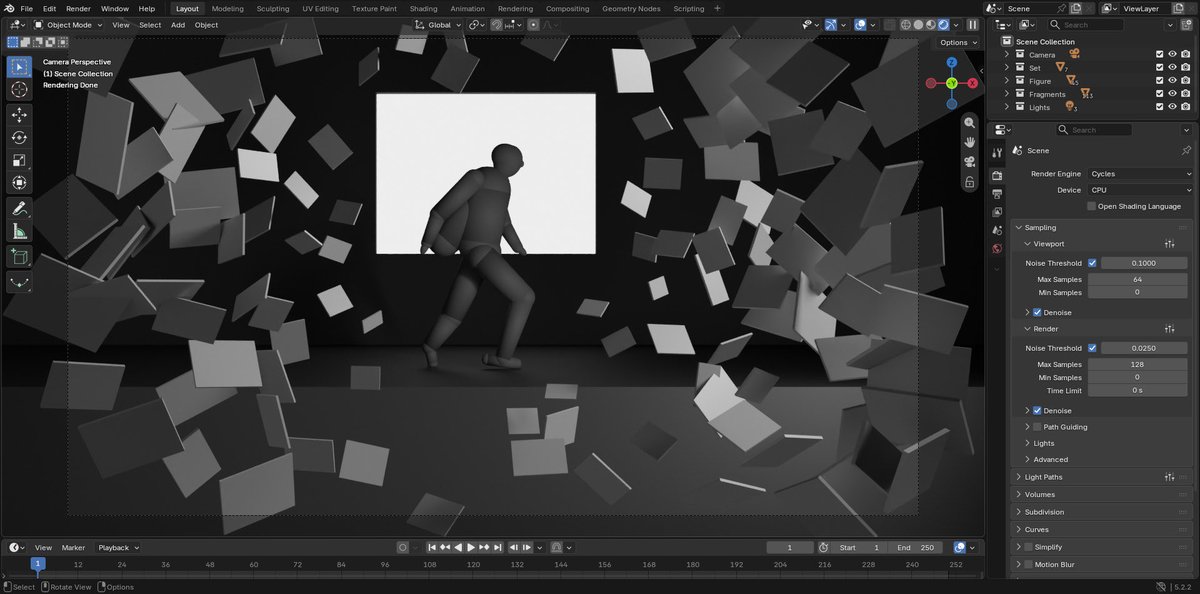Toggle the Render Noise Threshold checkbox
Screen dimensions: 1200x594
click(x=1092, y=348)
